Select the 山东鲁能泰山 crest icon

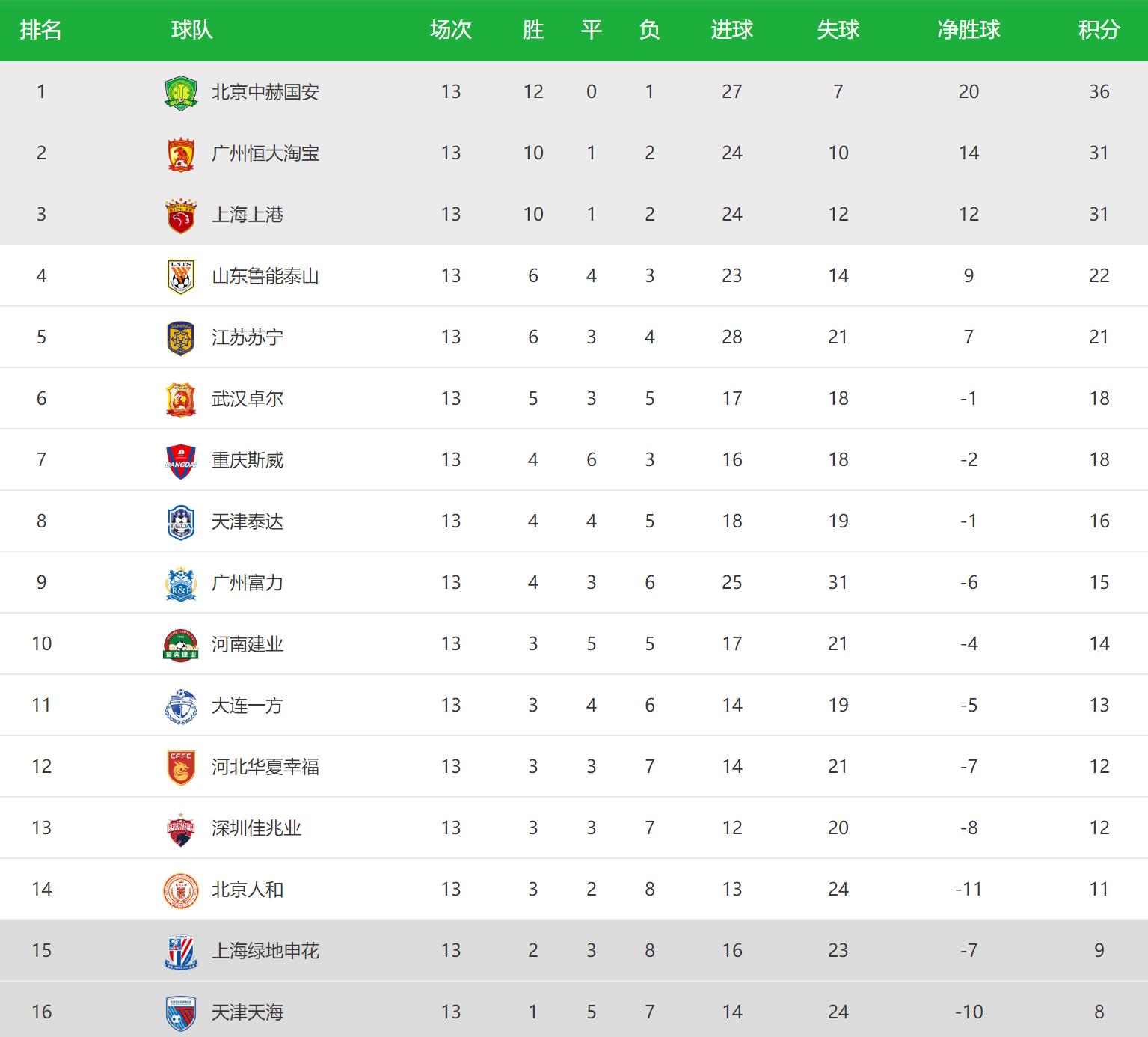tap(180, 277)
